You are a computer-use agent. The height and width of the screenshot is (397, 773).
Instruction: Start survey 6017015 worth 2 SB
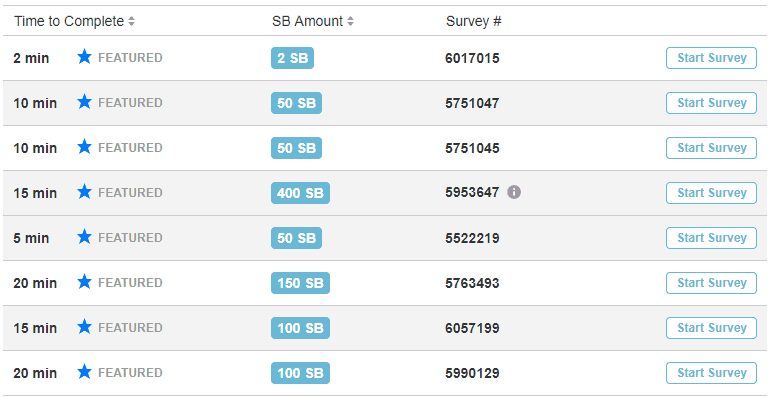(711, 58)
